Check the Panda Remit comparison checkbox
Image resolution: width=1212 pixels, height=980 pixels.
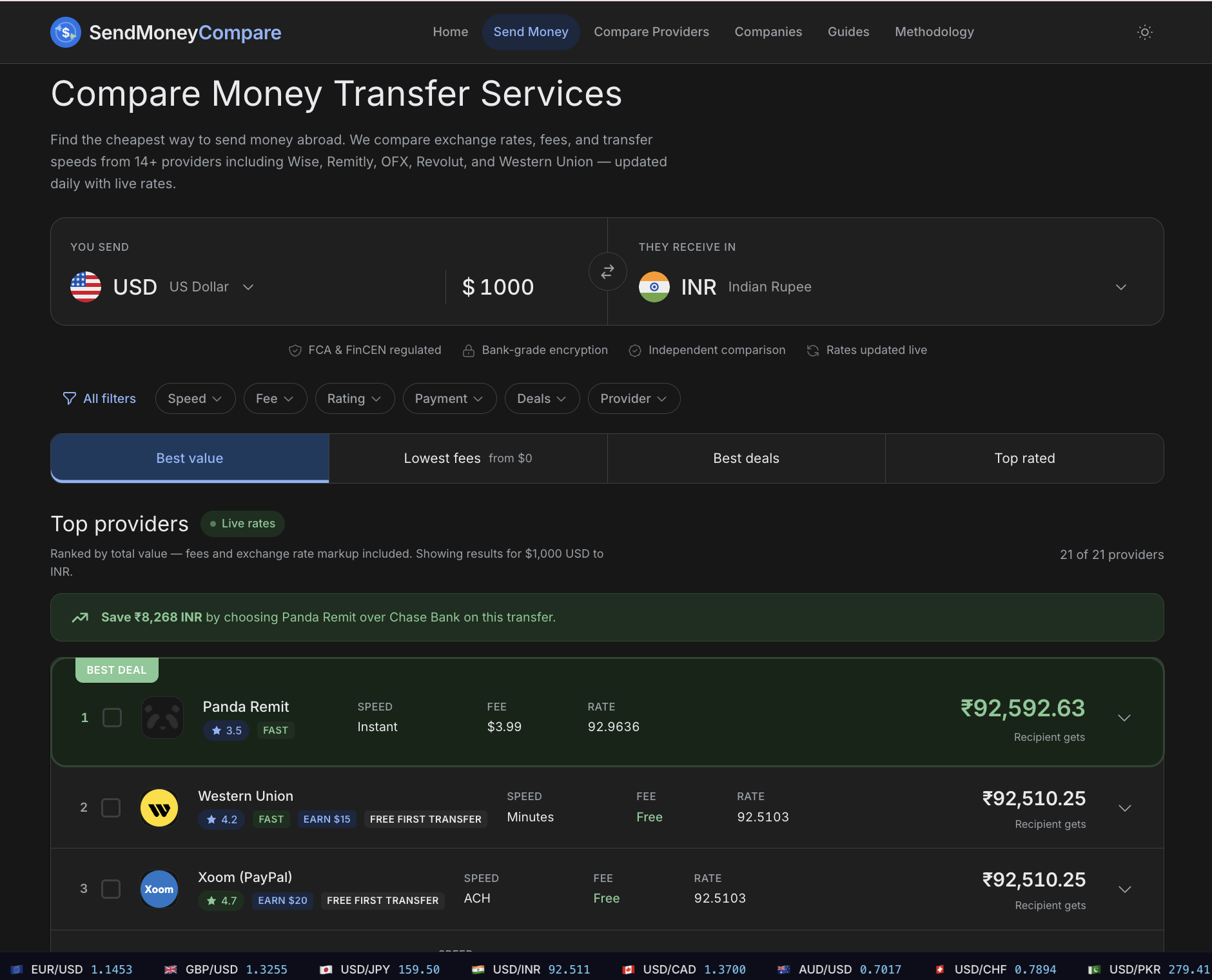112,717
